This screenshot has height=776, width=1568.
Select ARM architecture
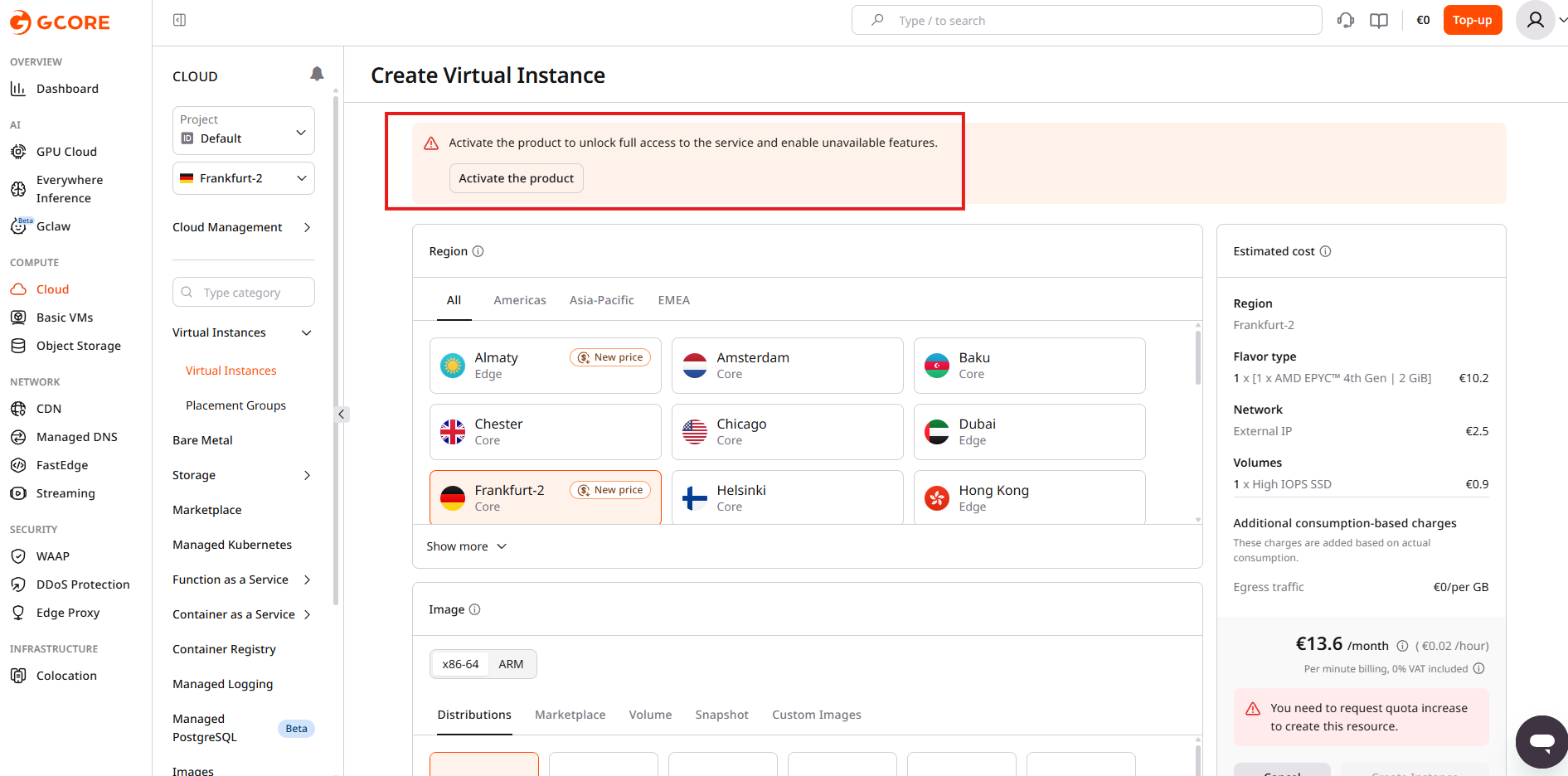click(511, 664)
